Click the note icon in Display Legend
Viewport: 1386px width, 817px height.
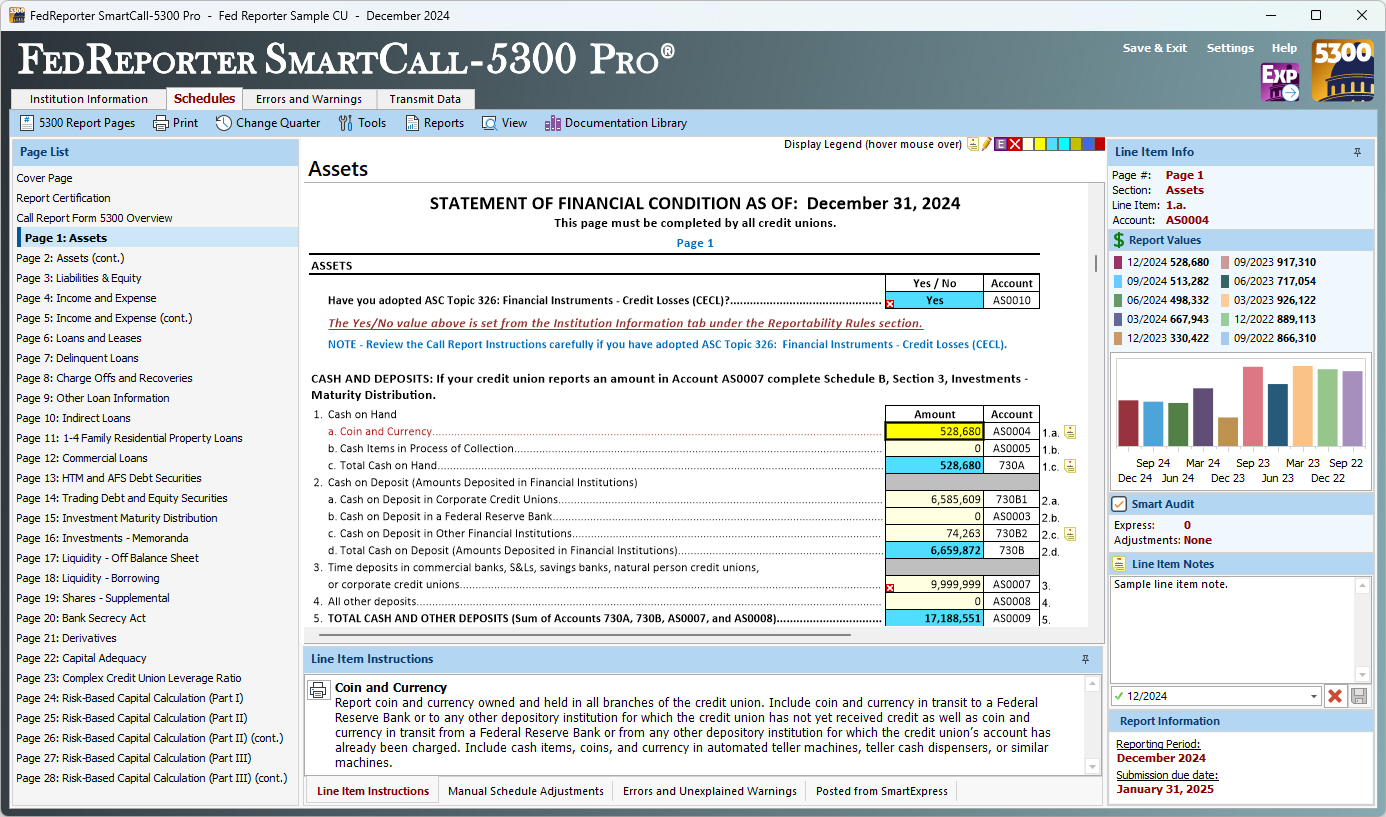coord(973,144)
